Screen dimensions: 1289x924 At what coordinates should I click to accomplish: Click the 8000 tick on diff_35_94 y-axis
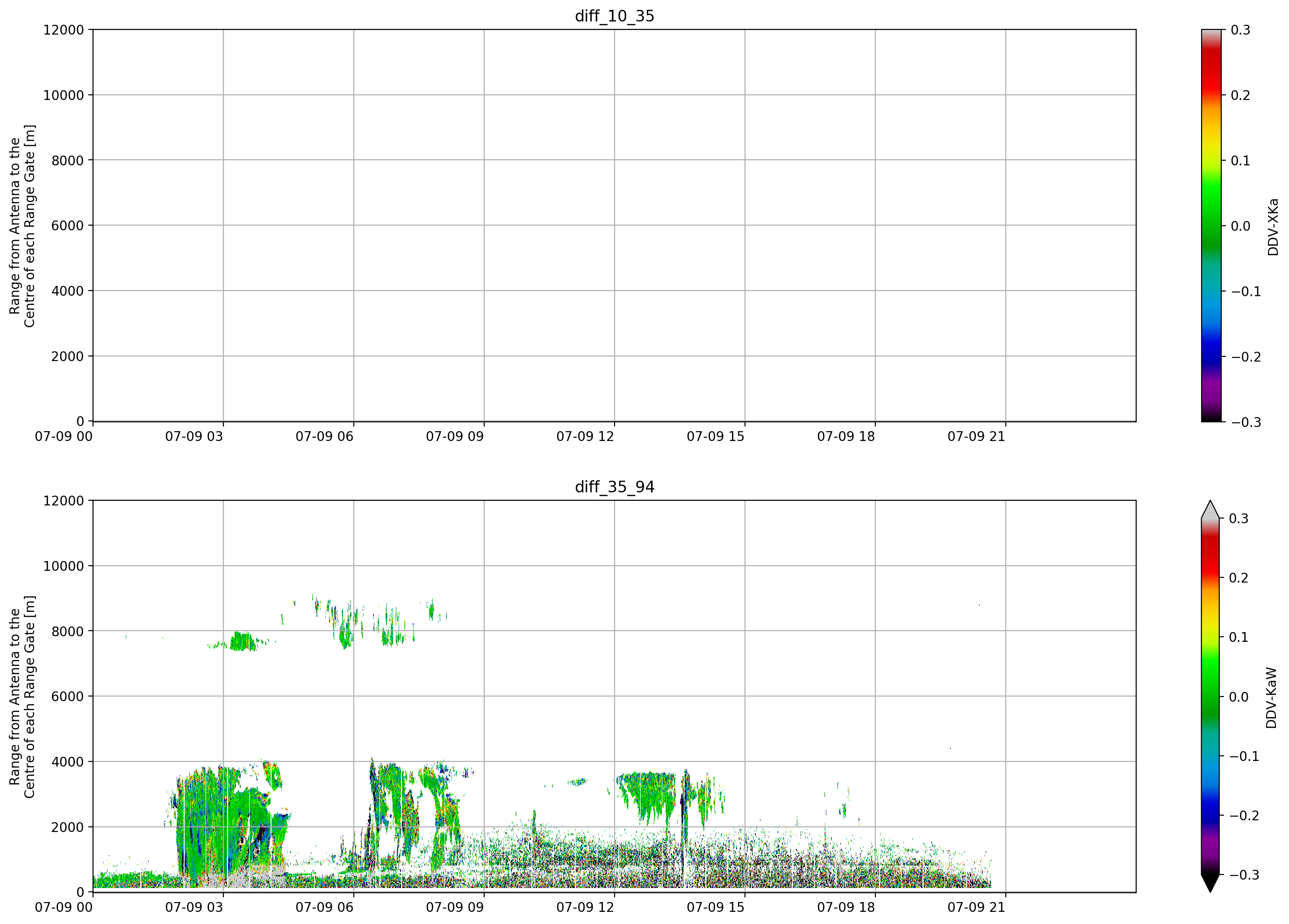pyautogui.click(x=68, y=632)
